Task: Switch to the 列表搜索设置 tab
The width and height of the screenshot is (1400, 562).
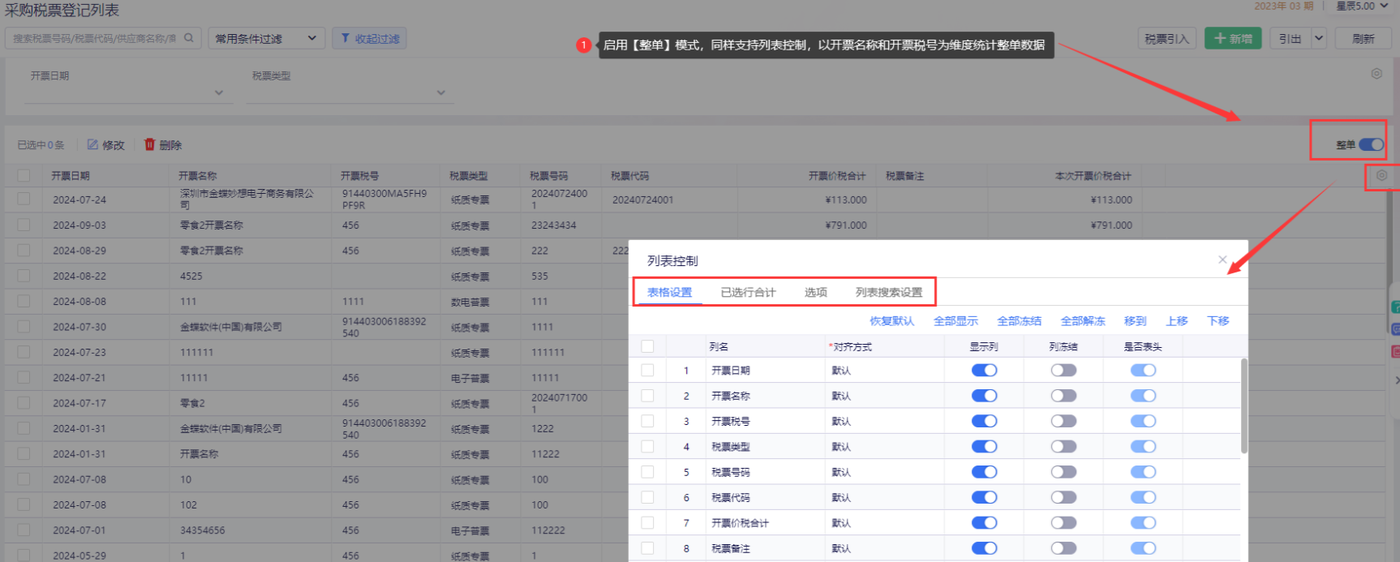Action: click(889, 293)
